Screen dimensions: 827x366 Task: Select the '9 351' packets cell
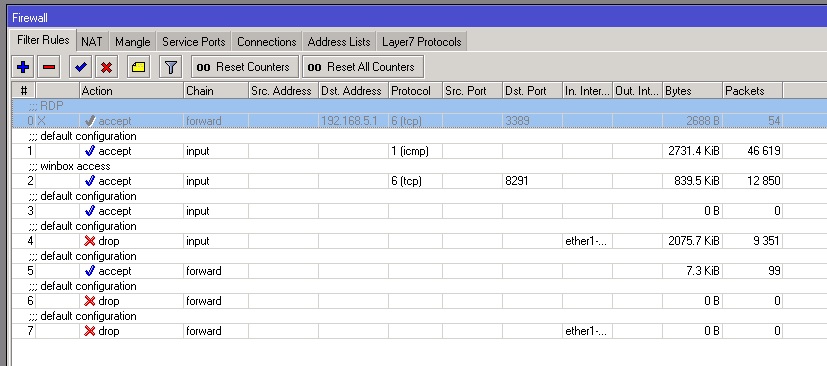(753, 241)
